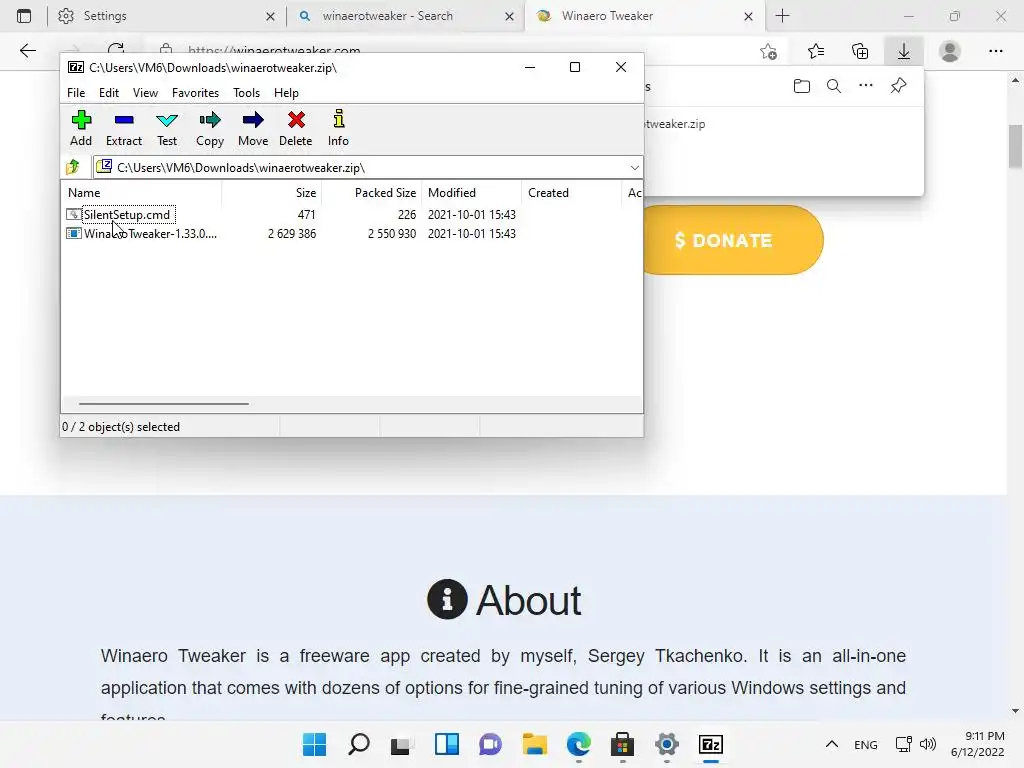Expand the 7-Zip address path dropdown
Viewport: 1024px width, 768px height.
(634, 168)
